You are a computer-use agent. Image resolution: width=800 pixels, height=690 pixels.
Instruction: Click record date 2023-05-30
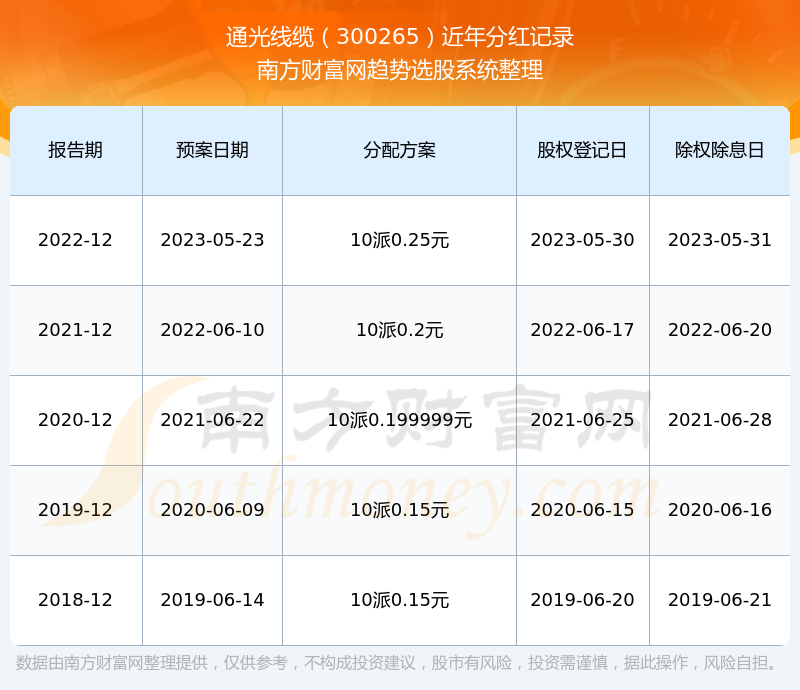[582, 240]
